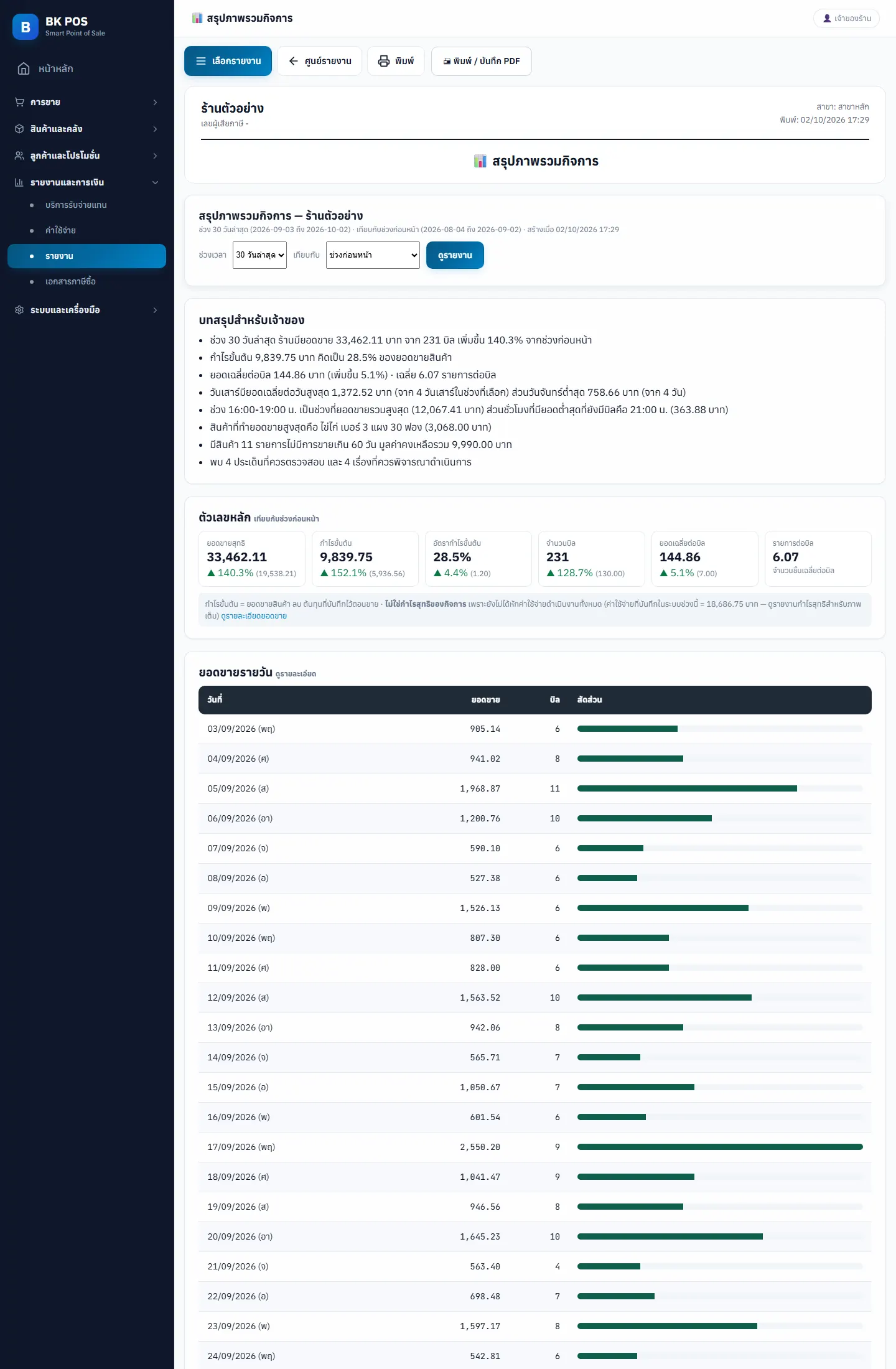Click the การขาย cart icon
This screenshot has height=1369, width=896.
point(19,102)
